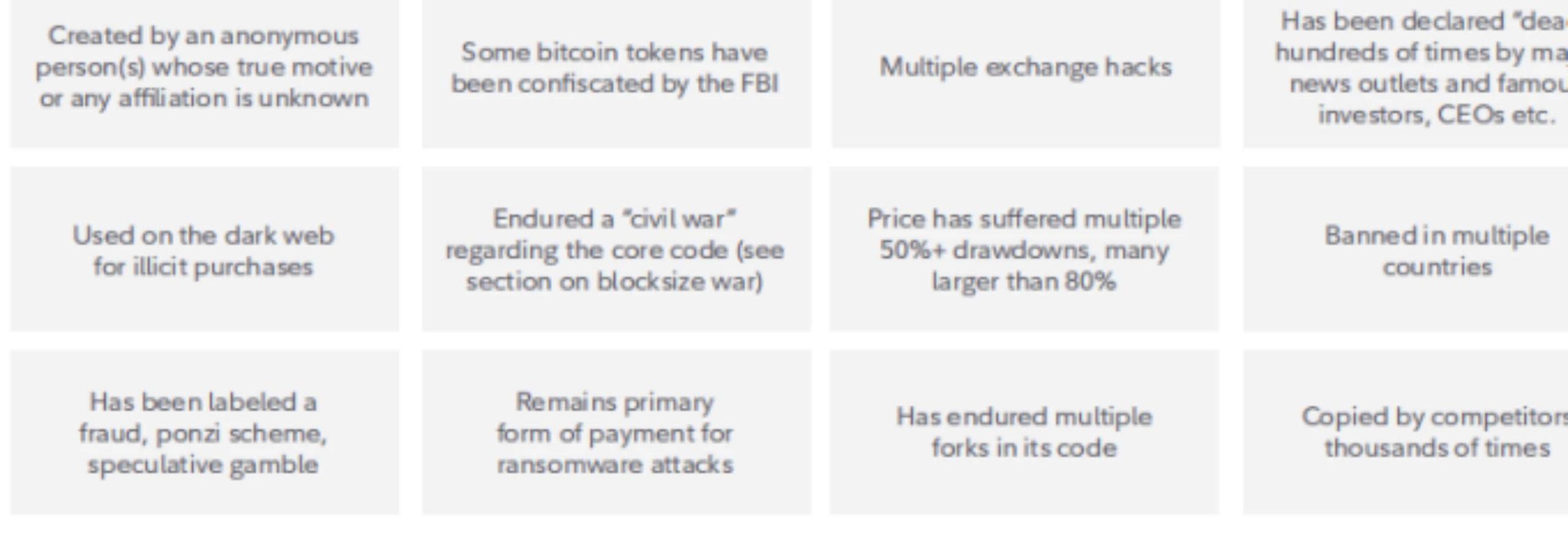Viewport: 1568px width, 540px height.
Task: Select the 'ransomware attacks' payment card
Action: point(615,433)
